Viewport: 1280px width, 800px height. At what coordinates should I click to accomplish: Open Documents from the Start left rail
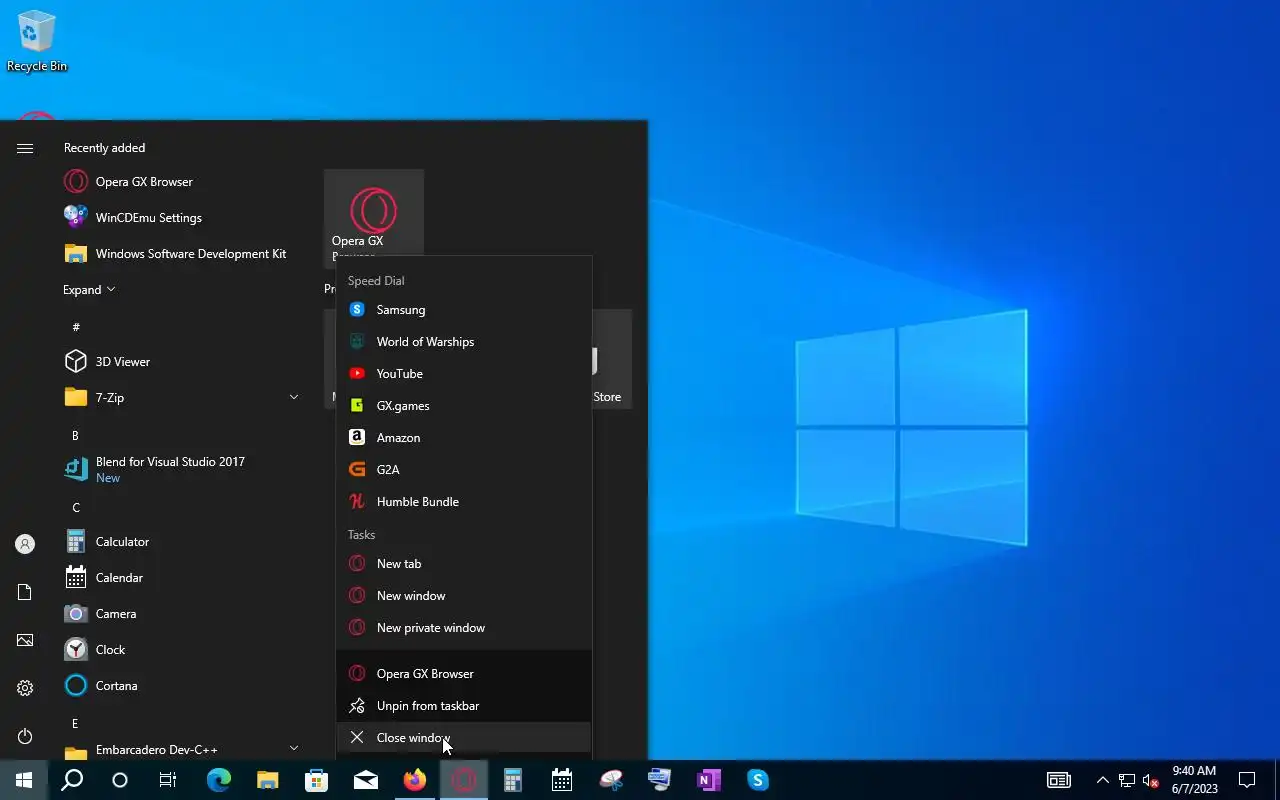25,592
